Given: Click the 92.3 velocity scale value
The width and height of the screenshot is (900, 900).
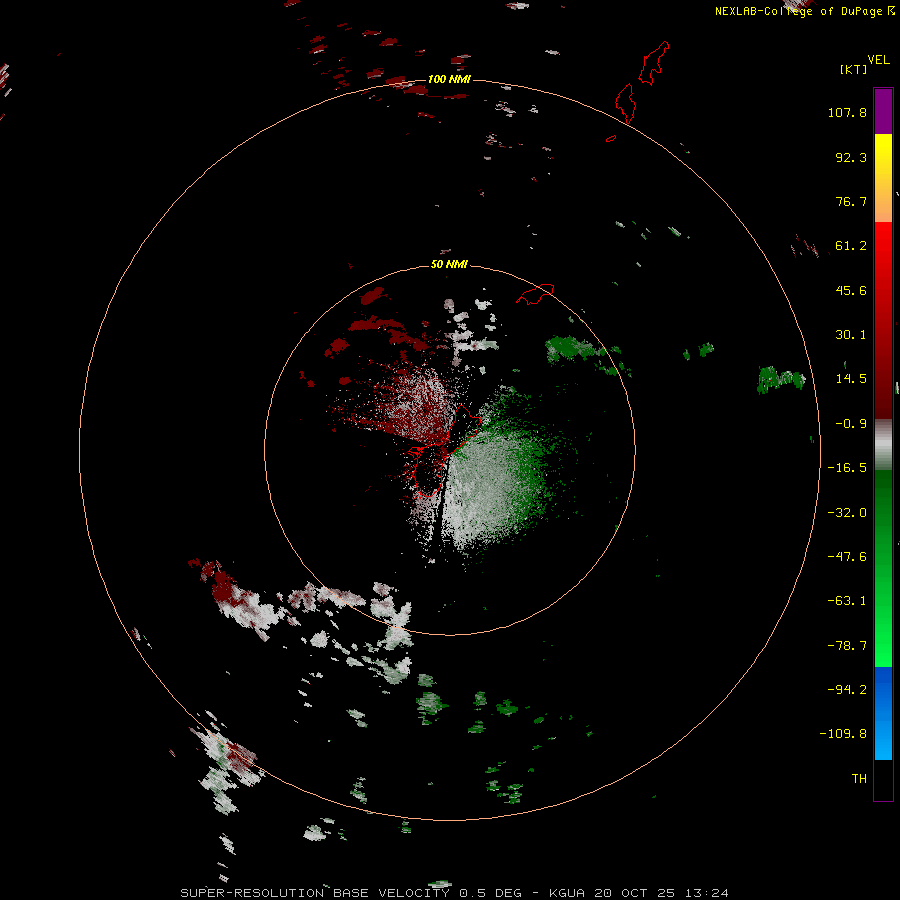Looking at the screenshot, I should pyautogui.click(x=851, y=157).
